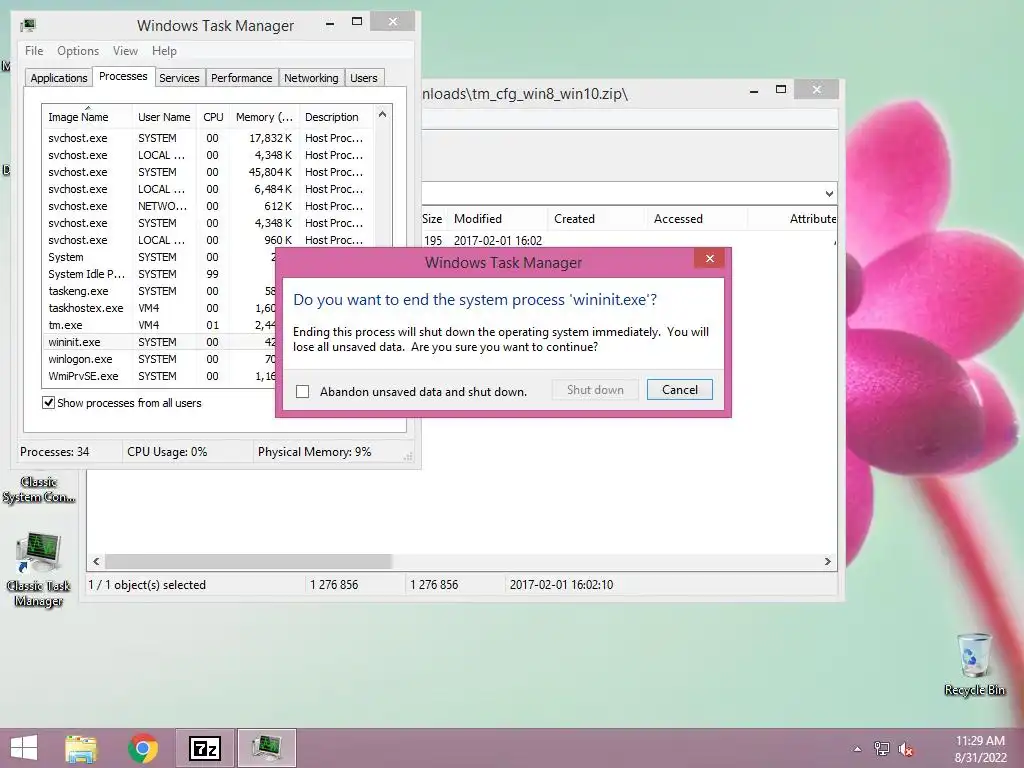Select the WmiPrvSE.exe process row

(160, 376)
